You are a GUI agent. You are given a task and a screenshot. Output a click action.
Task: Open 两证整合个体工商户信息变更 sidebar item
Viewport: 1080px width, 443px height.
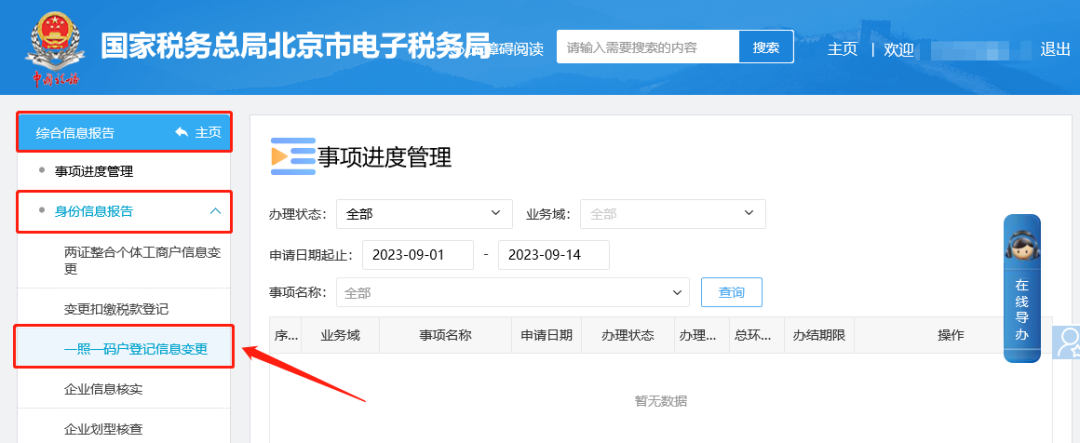click(143, 260)
